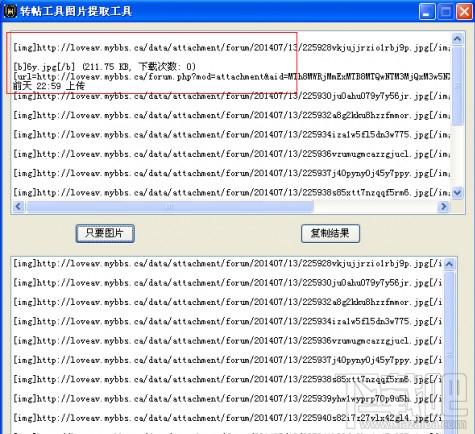Click the upper text box scroll-up arrow
This screenshot has width=475, height=434.
[x=457, y=39]
